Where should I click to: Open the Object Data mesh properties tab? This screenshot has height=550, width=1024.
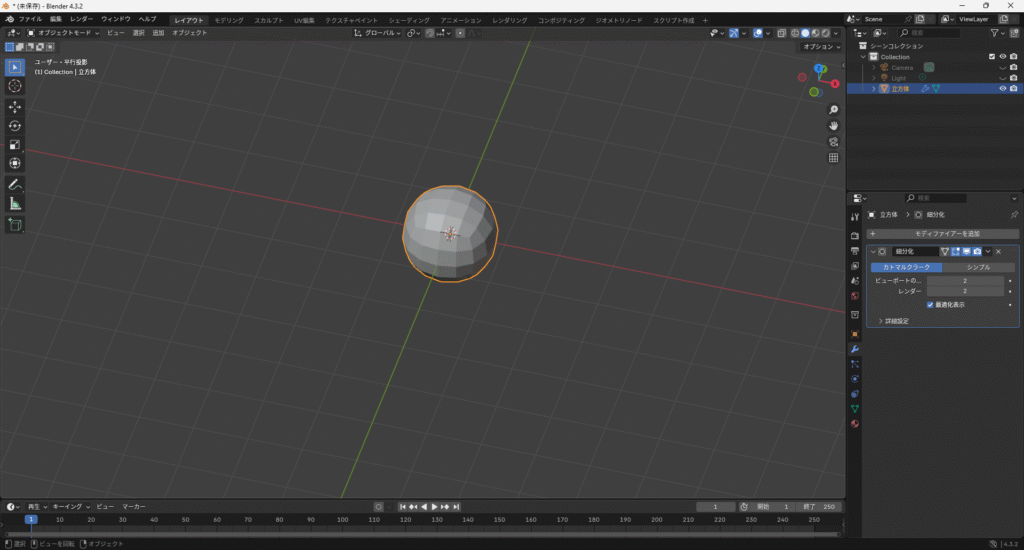click(x=854, y=409)
